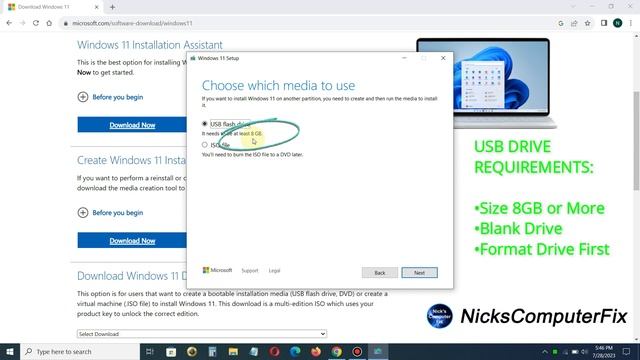This screenshot has height=360, width=640.
Task: Select the USB flash drive radio option
Action: coord(204,123)
